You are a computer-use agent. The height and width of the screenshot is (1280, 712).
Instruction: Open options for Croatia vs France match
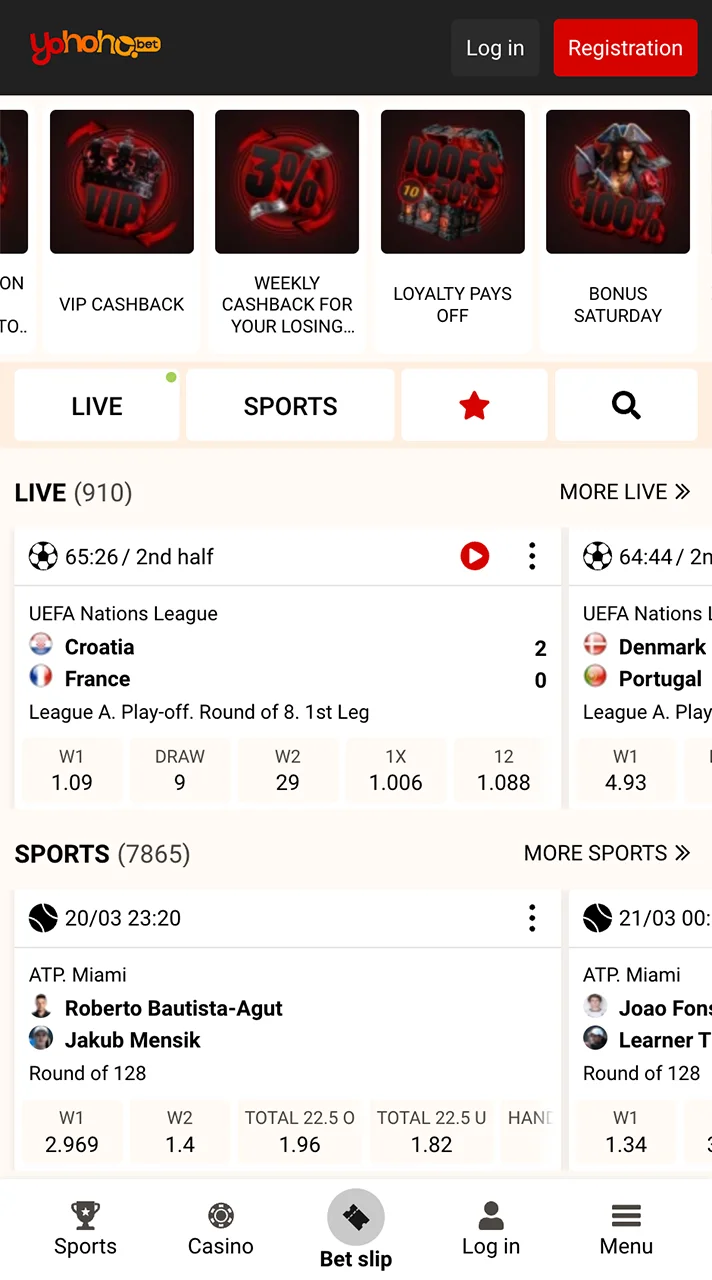click(x=532, y=556)
